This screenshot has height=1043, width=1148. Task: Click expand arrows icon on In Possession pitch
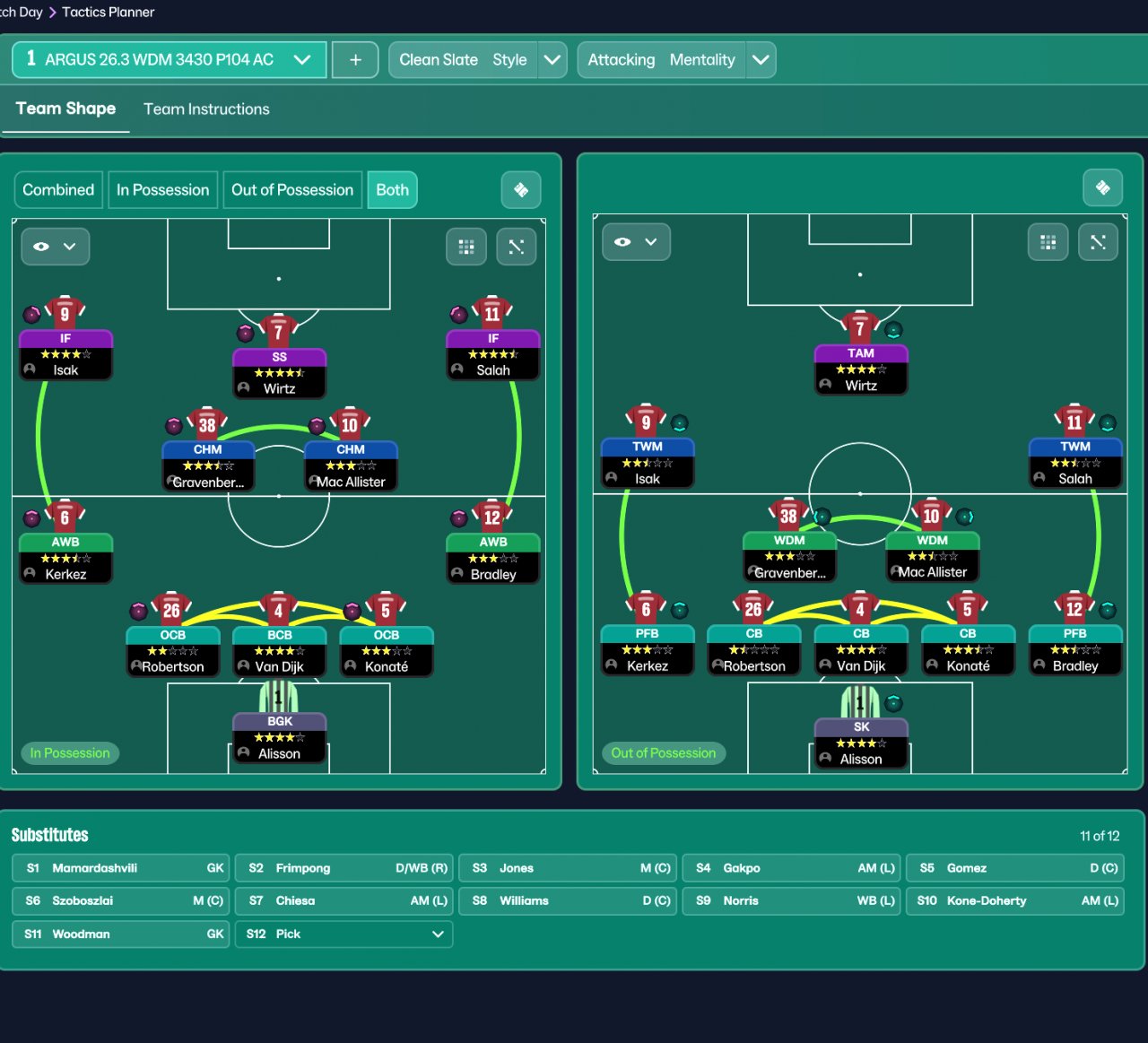pyautogui.click(x=517, y=247)
